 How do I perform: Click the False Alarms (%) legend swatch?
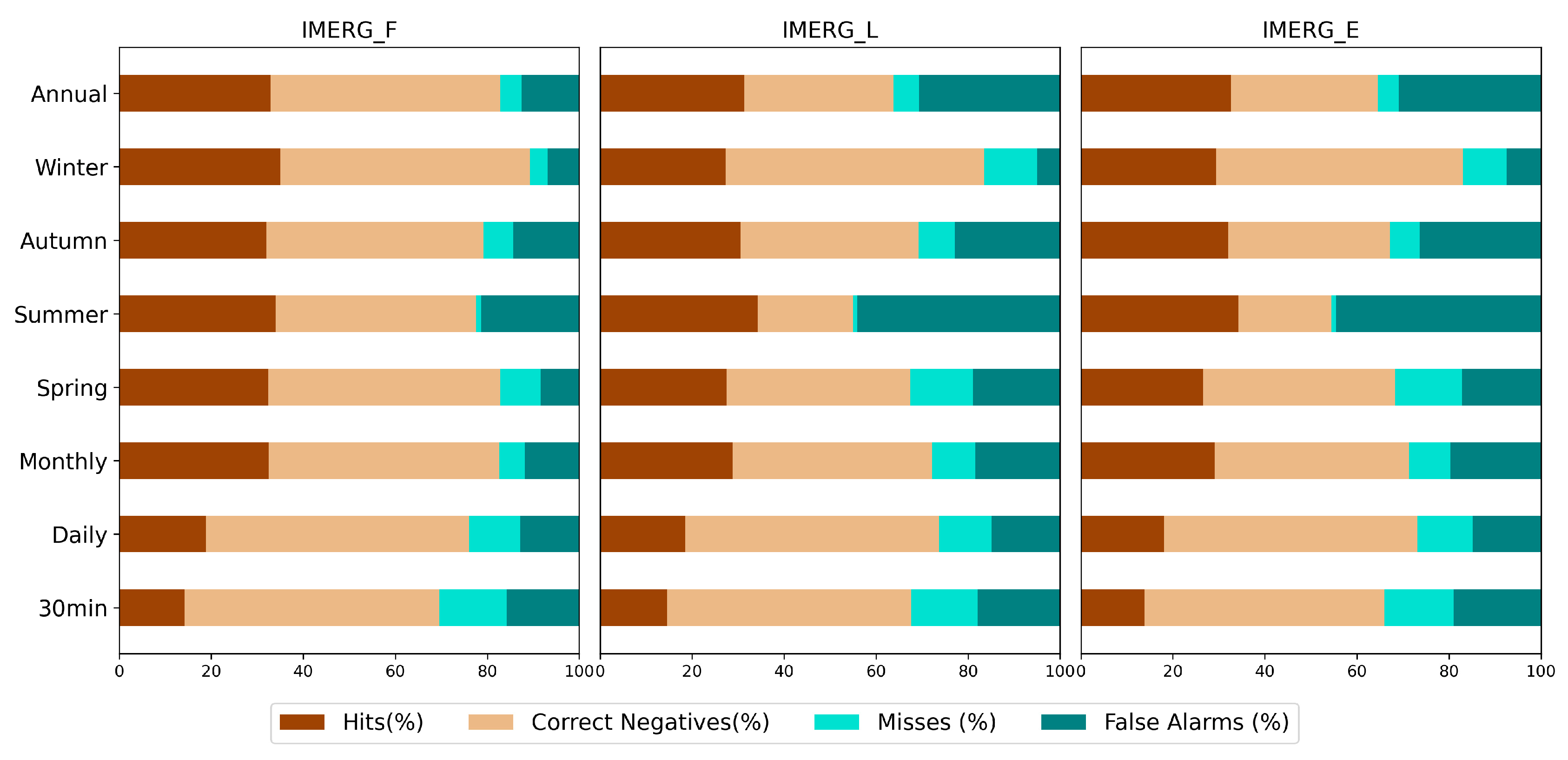(x=1064, y=722)
